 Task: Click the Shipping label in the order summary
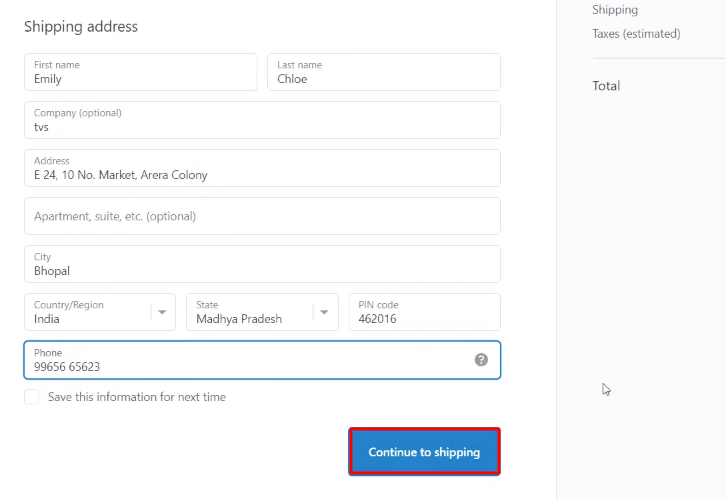point(615,10)
